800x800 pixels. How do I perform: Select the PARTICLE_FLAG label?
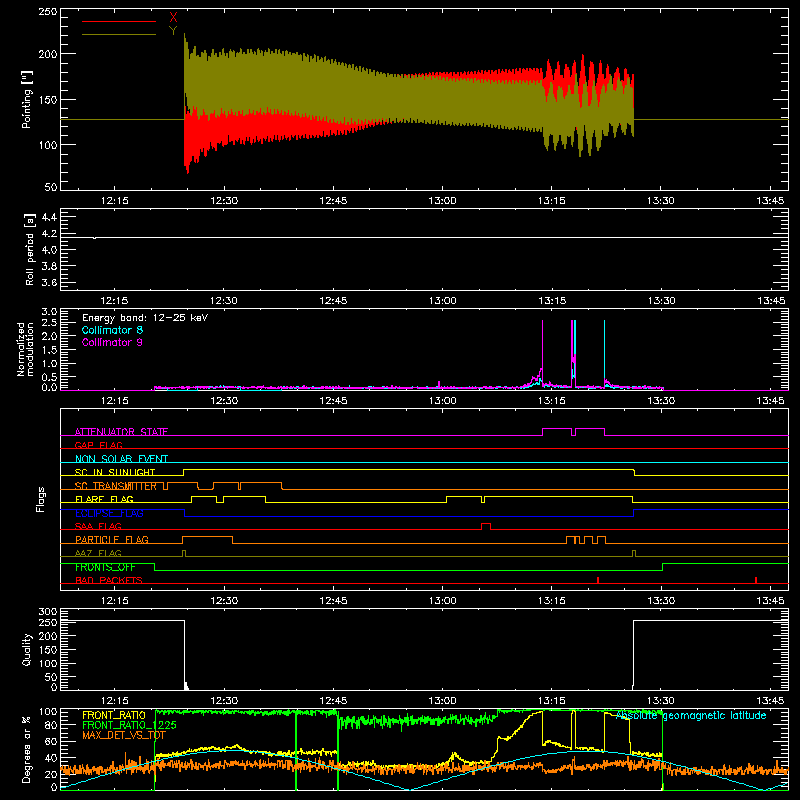pyautogui.click(x=112, y=539)
